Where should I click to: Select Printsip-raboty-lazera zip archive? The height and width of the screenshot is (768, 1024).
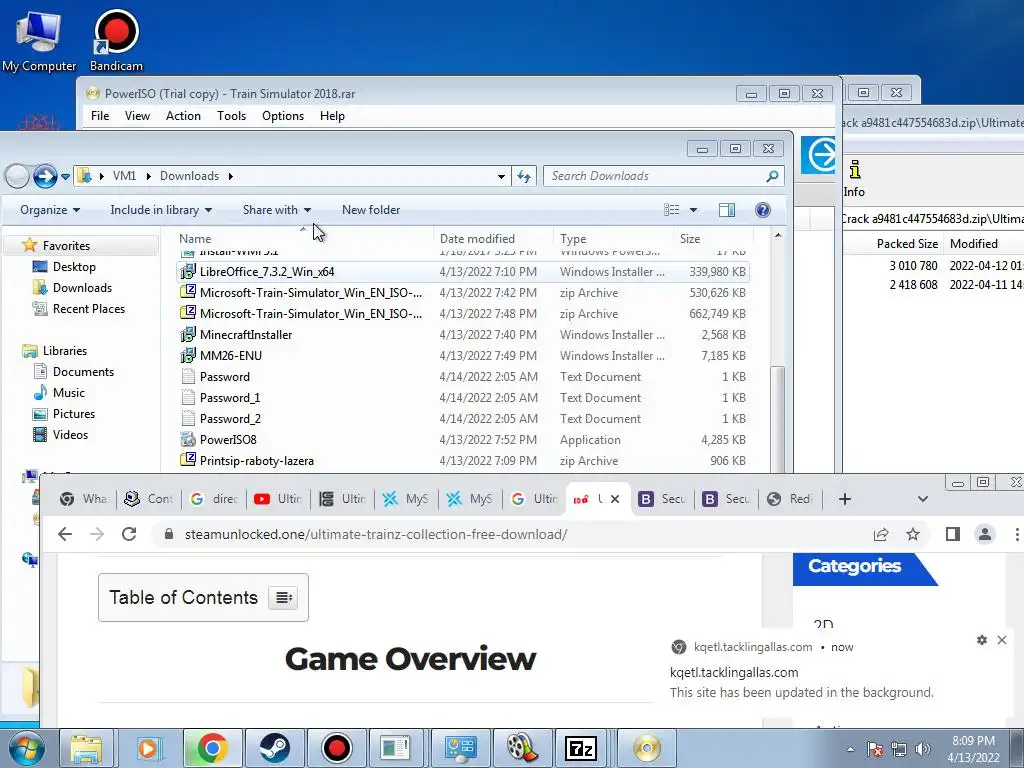click(x=462, y=460)
